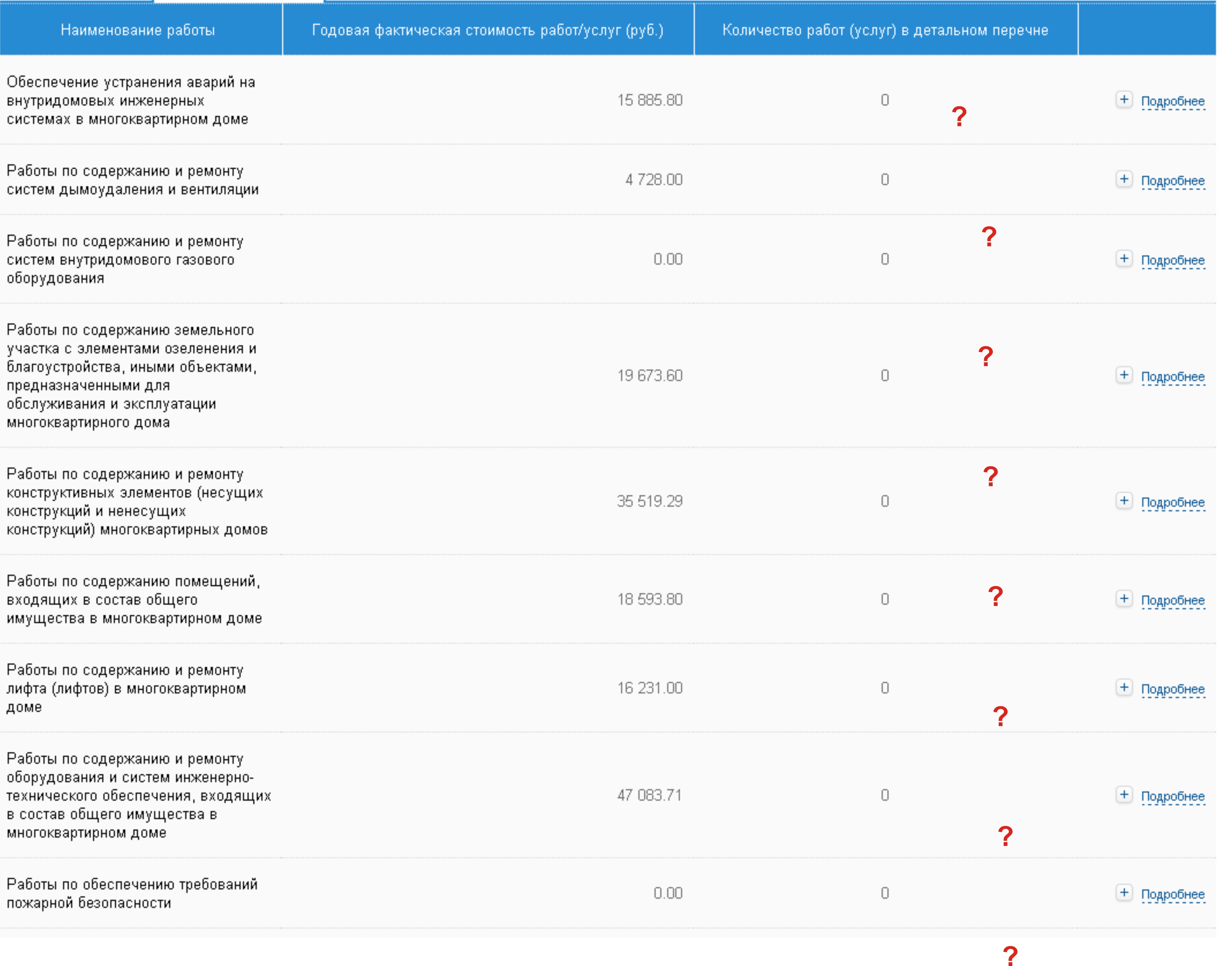Expand plus icon for emergency elimination row
The image size is (1232, 966).
[1124, 100]
